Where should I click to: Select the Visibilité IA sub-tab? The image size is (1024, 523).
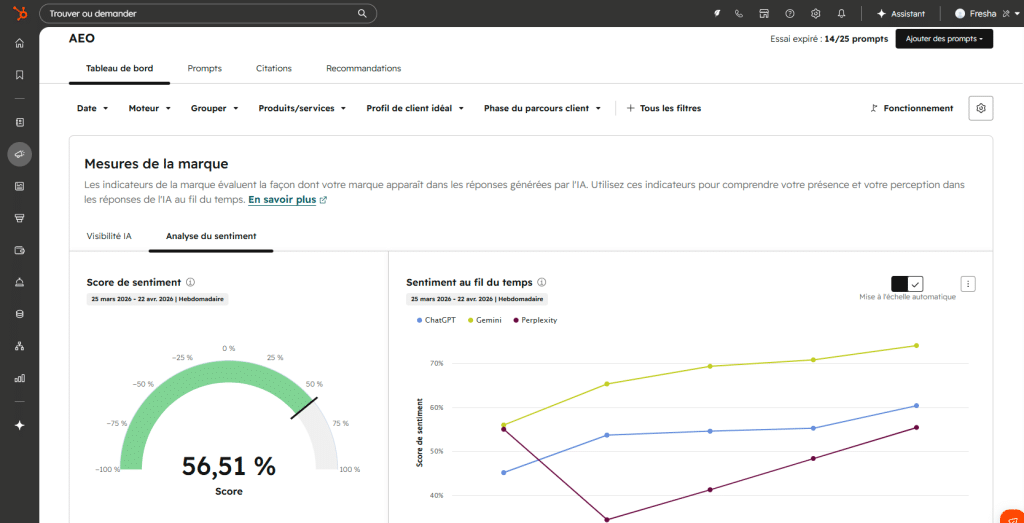click(x=109, y=236)
